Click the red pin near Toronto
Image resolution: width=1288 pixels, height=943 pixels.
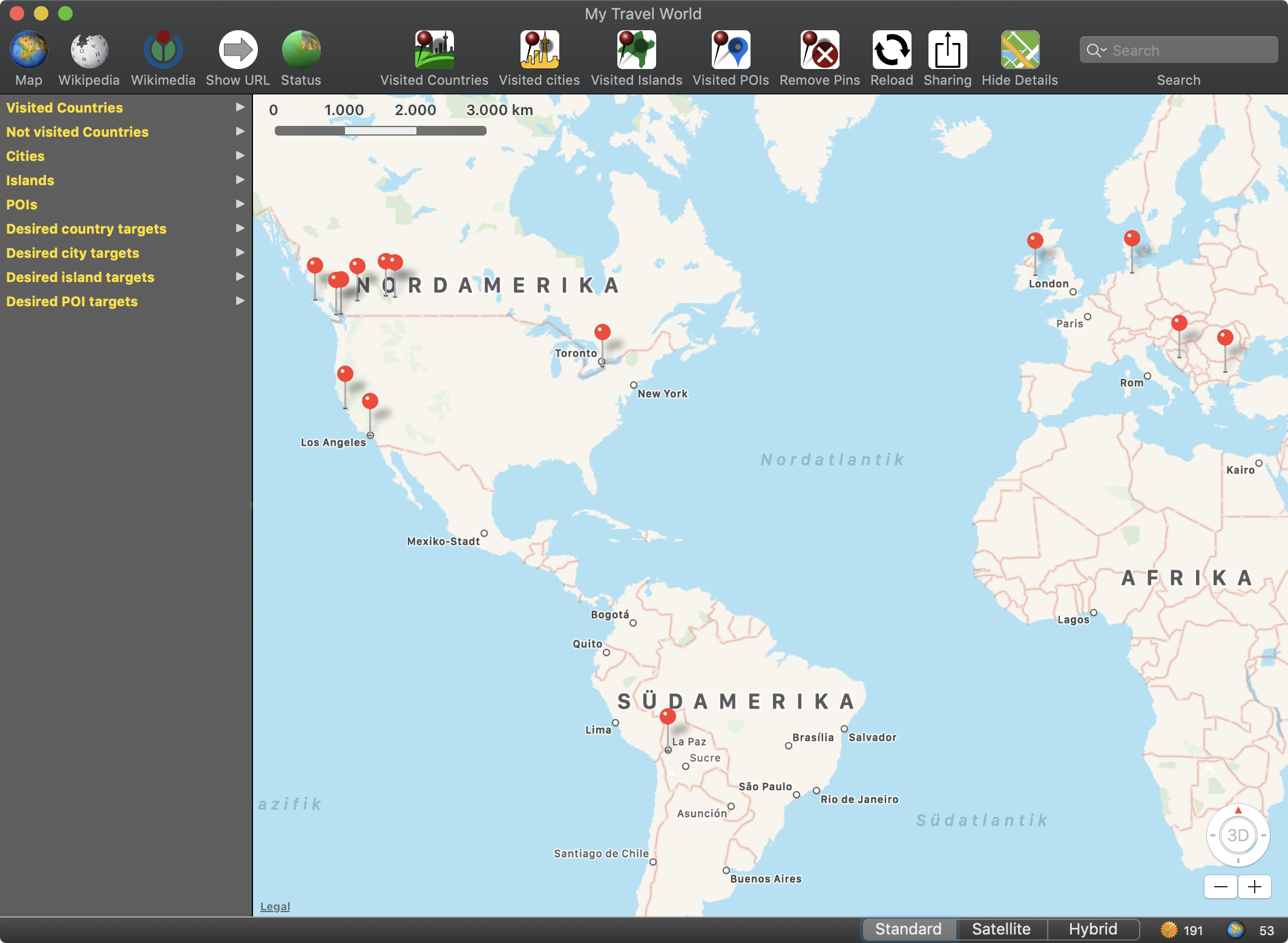click(602, 332)
